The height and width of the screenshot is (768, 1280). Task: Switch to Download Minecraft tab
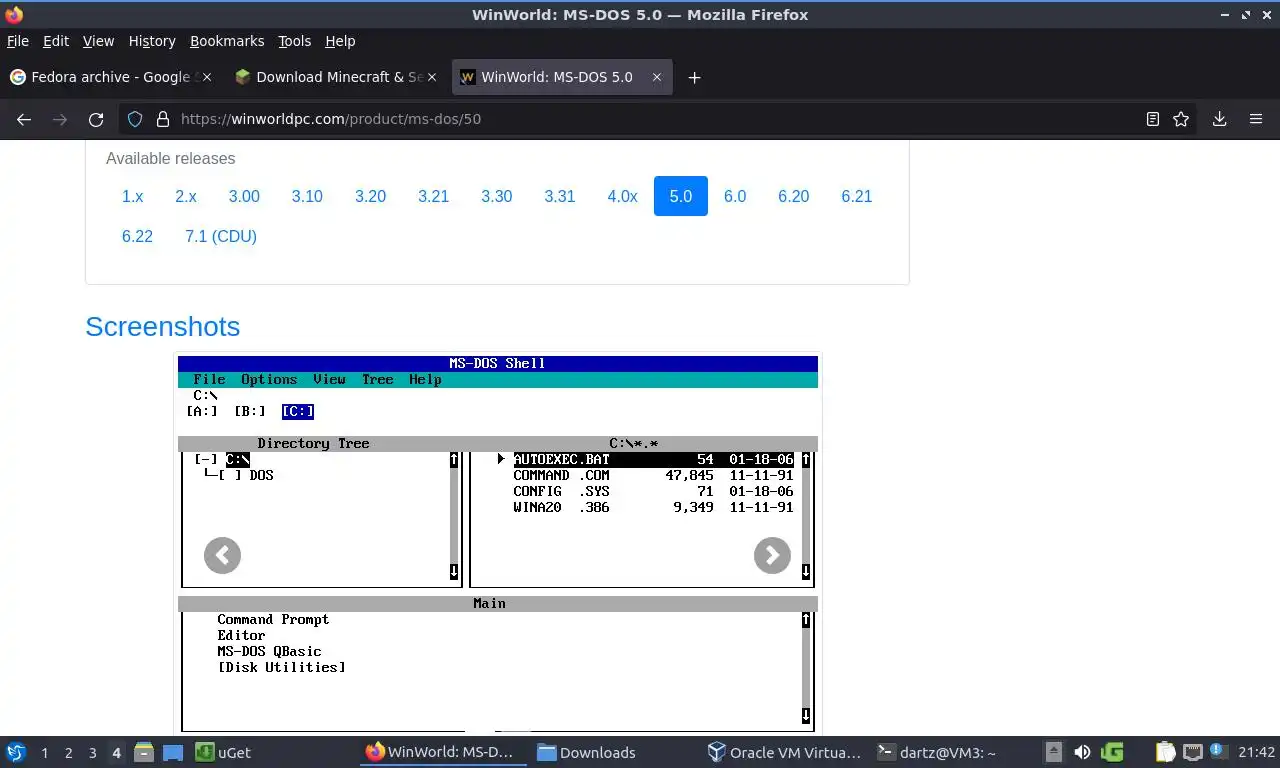tap(338, 77)
